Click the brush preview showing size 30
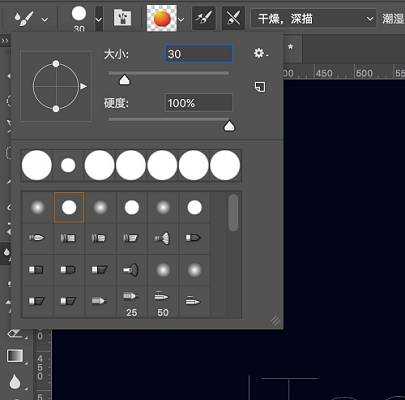The image size is (405, 400). coord(79,19)
